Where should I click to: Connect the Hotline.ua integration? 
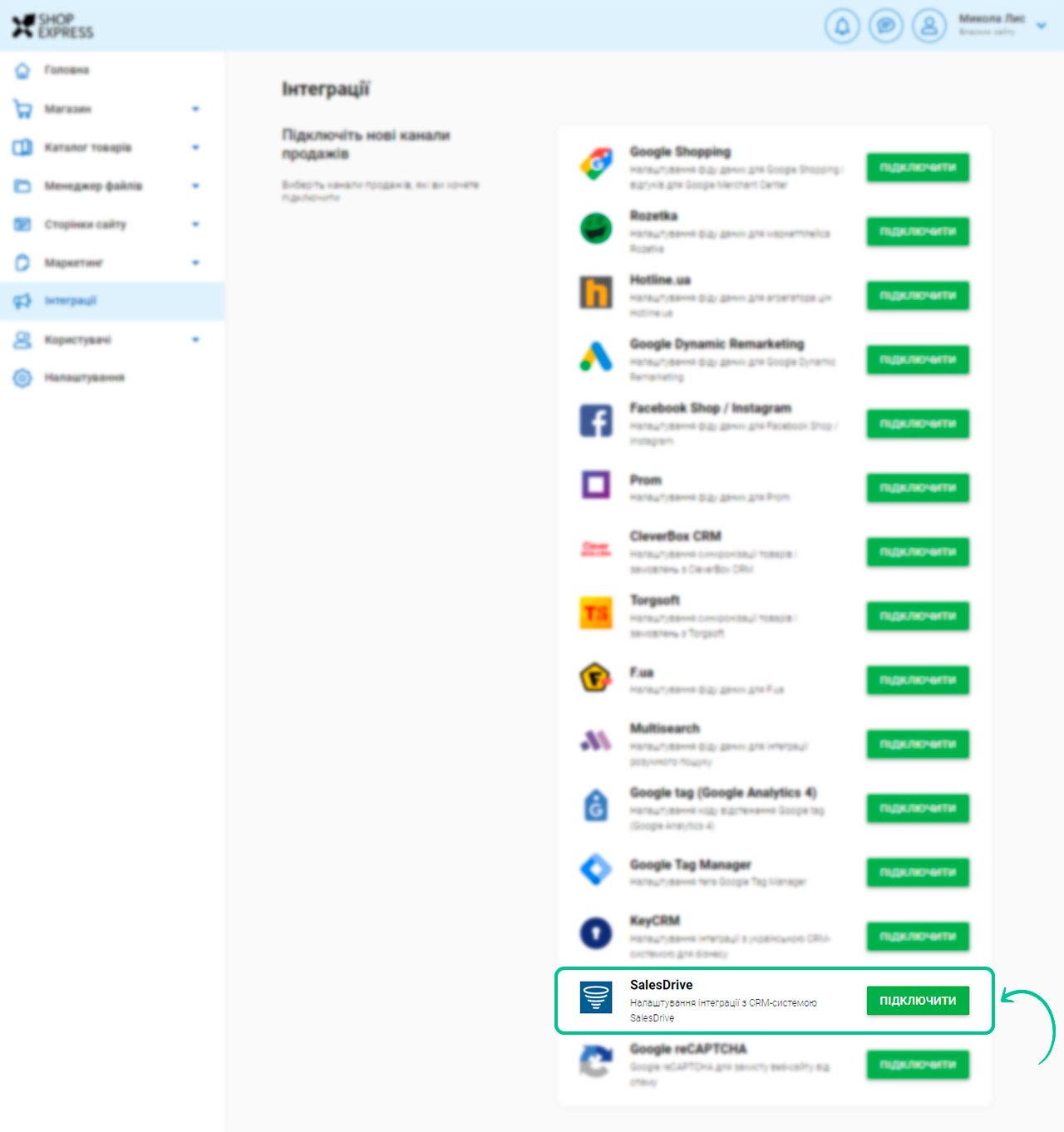918,296
